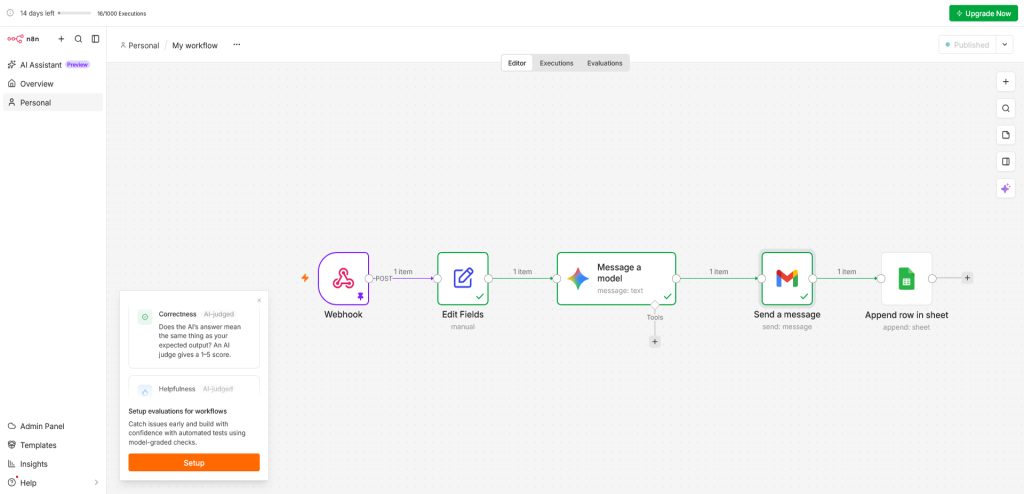Add sticky note from right toolbar
Image resolution: width=1024 pixels, height=494 pixels.
click(x=1006, y=135)
